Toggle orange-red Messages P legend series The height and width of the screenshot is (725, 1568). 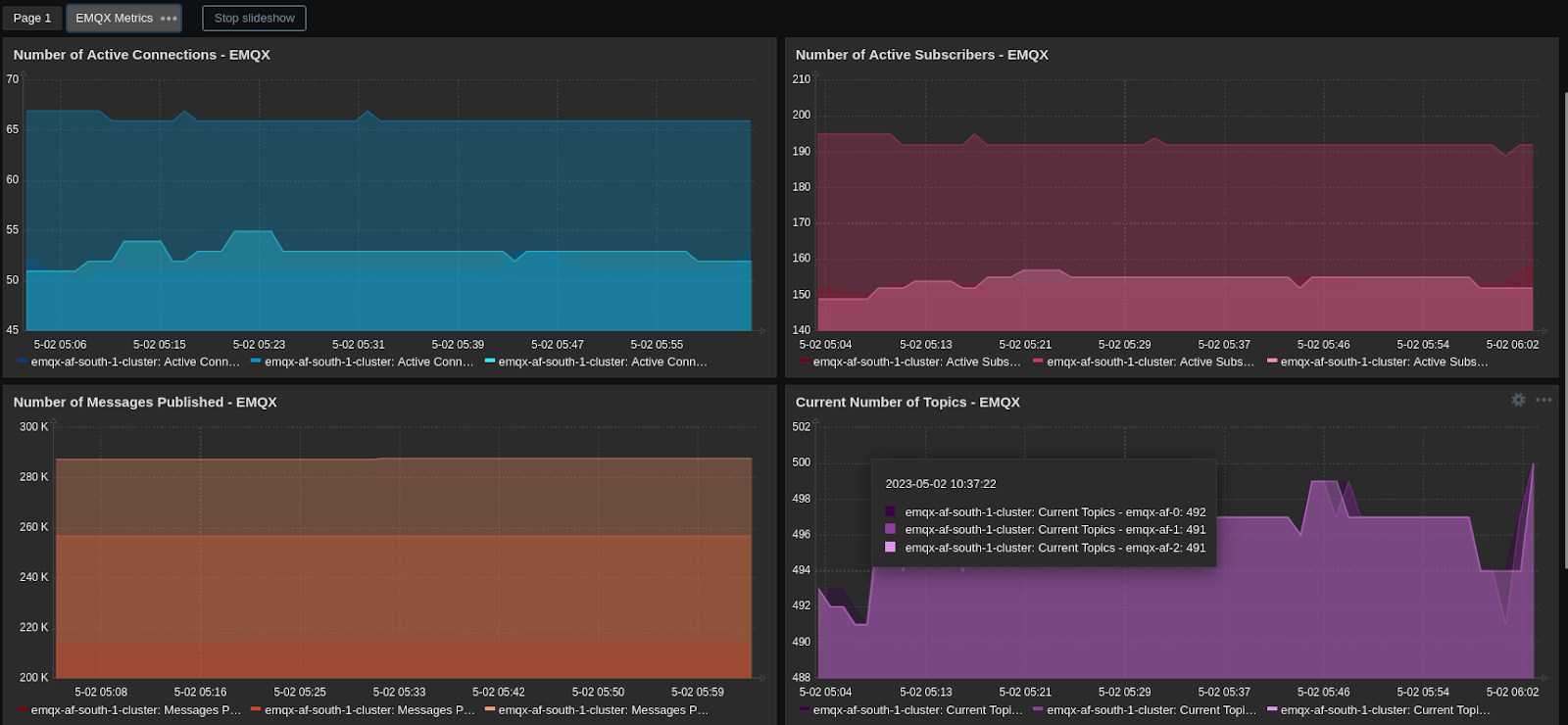click(363, 709)
